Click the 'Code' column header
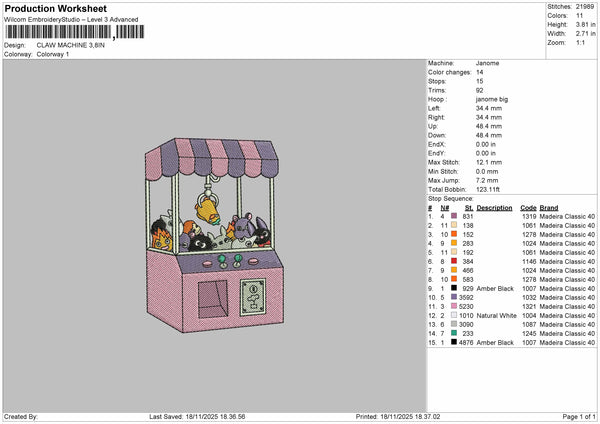The width and height of the screenshot is (600, 424). [x=528, y=208]
